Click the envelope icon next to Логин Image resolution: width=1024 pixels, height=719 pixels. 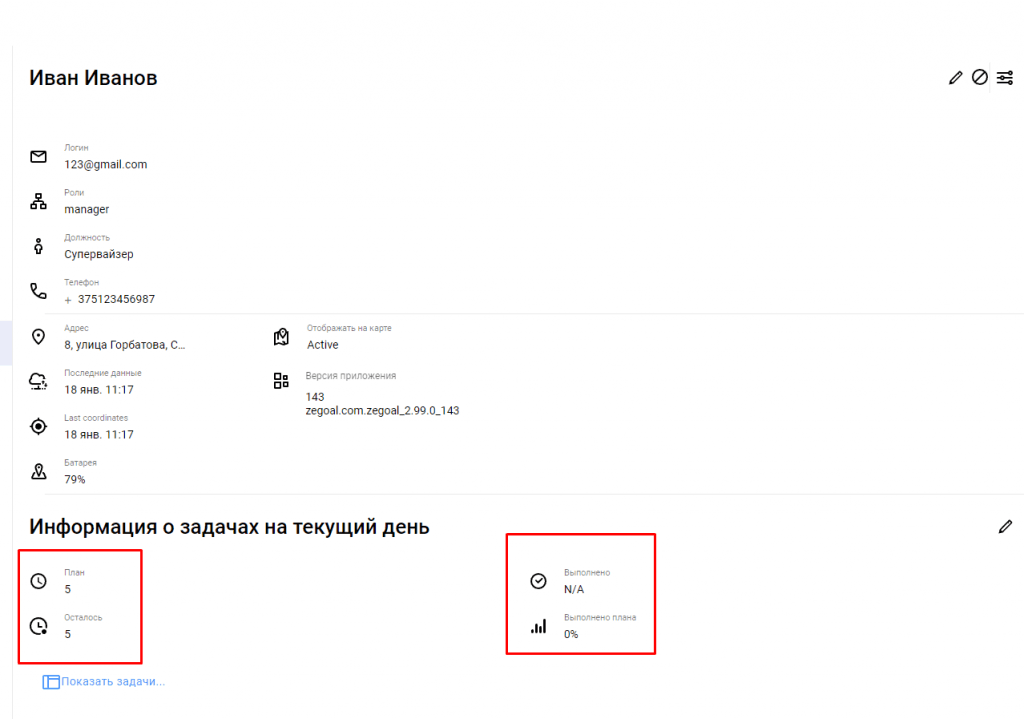[x=39, y=157]
